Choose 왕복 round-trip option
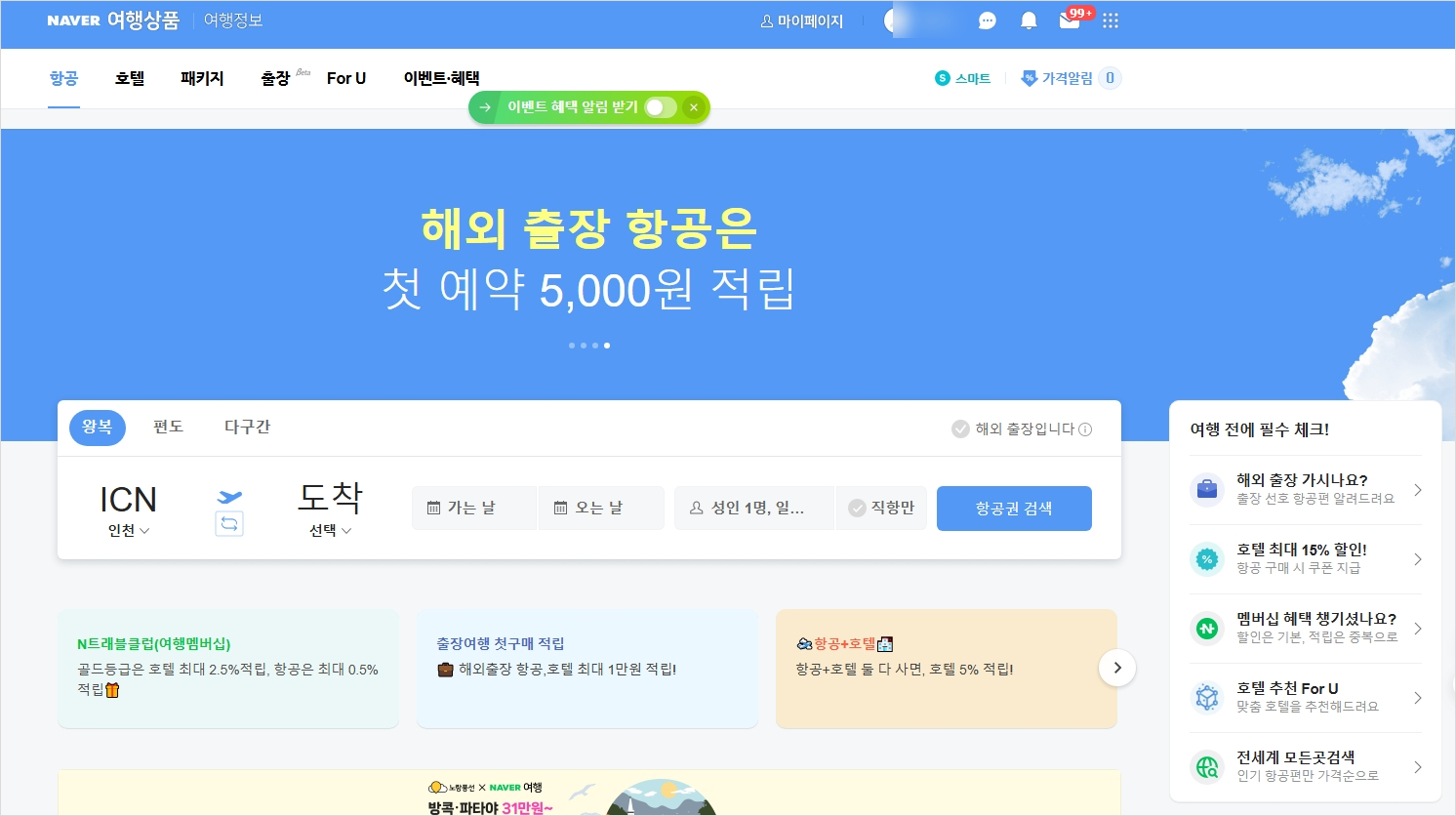The width and height of the screenshot is (1456, 816). [98, 428]
